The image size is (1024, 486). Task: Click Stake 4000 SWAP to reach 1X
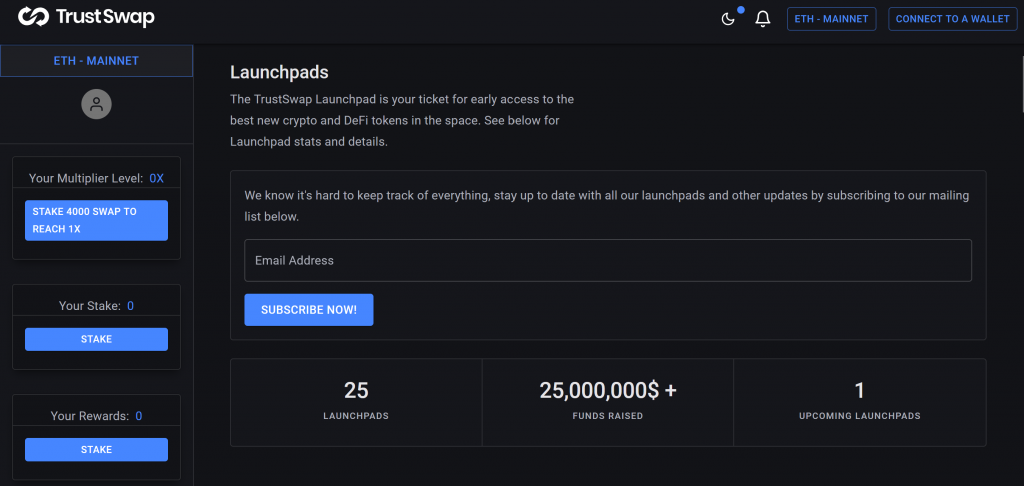tap(97, 220)
